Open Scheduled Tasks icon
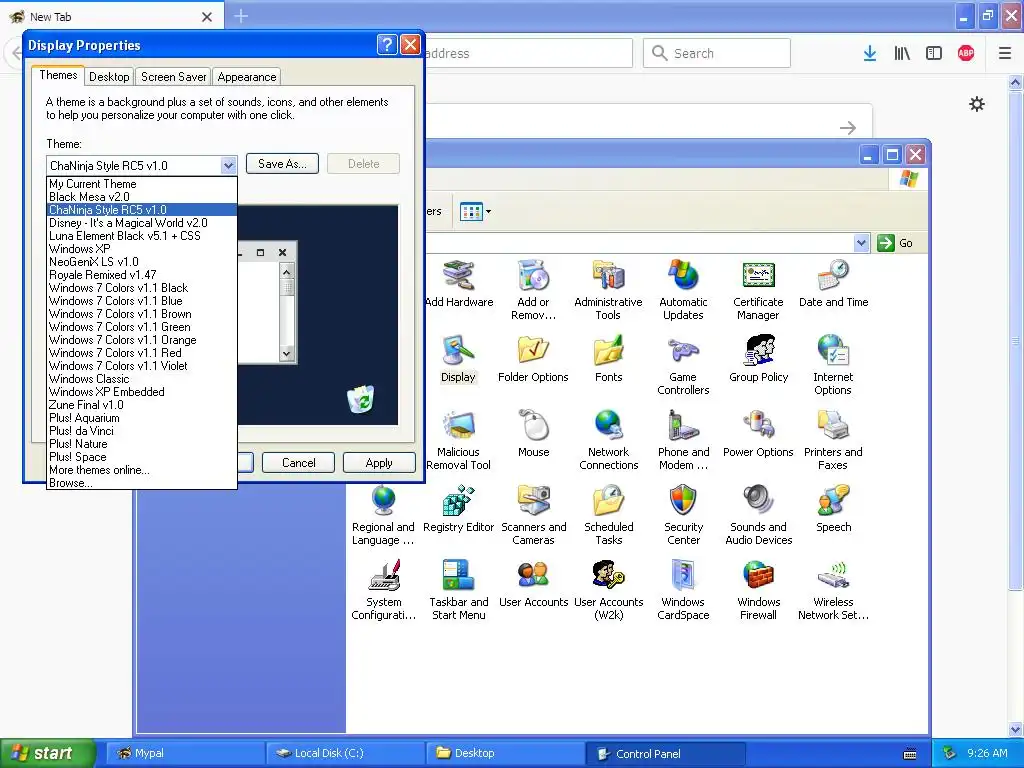This screenshot has height=768, width=1024. tap(608, 515)
